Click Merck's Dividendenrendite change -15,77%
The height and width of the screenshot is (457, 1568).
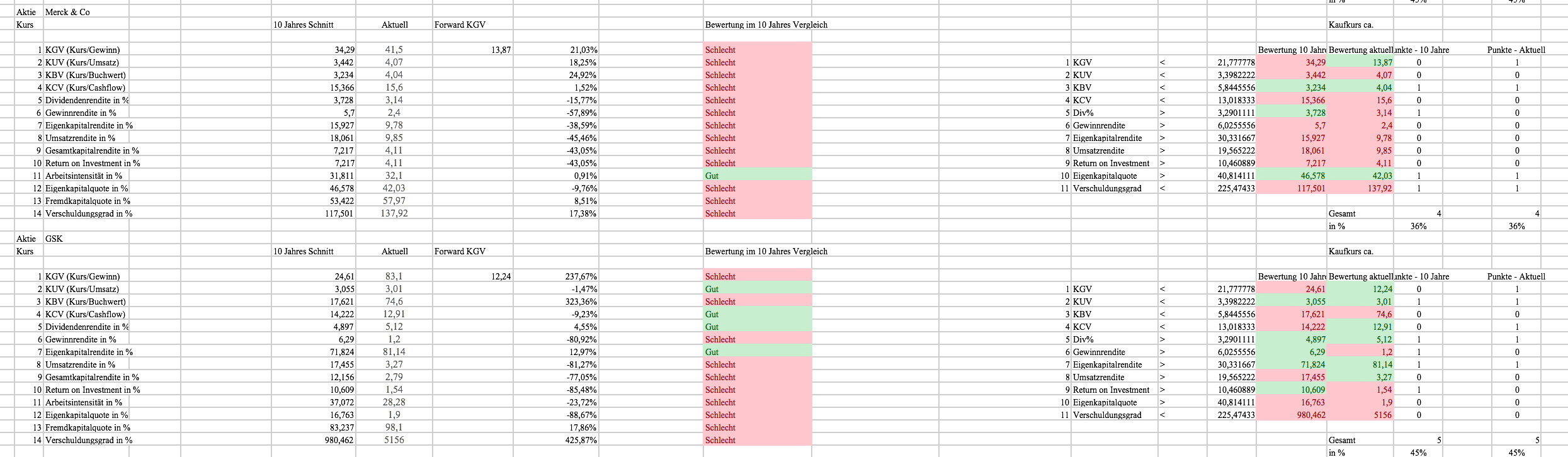[581, 100]
